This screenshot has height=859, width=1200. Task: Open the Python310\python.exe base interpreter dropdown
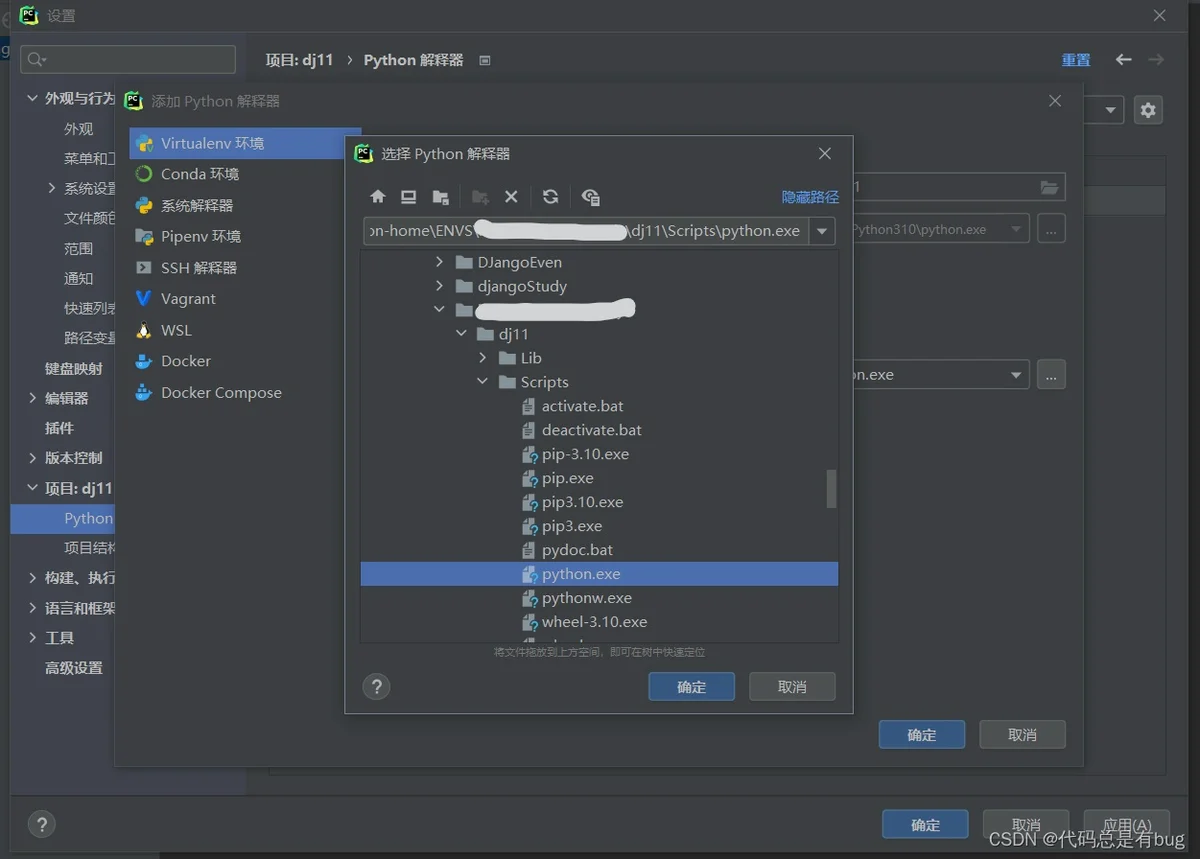(1017, 229)
